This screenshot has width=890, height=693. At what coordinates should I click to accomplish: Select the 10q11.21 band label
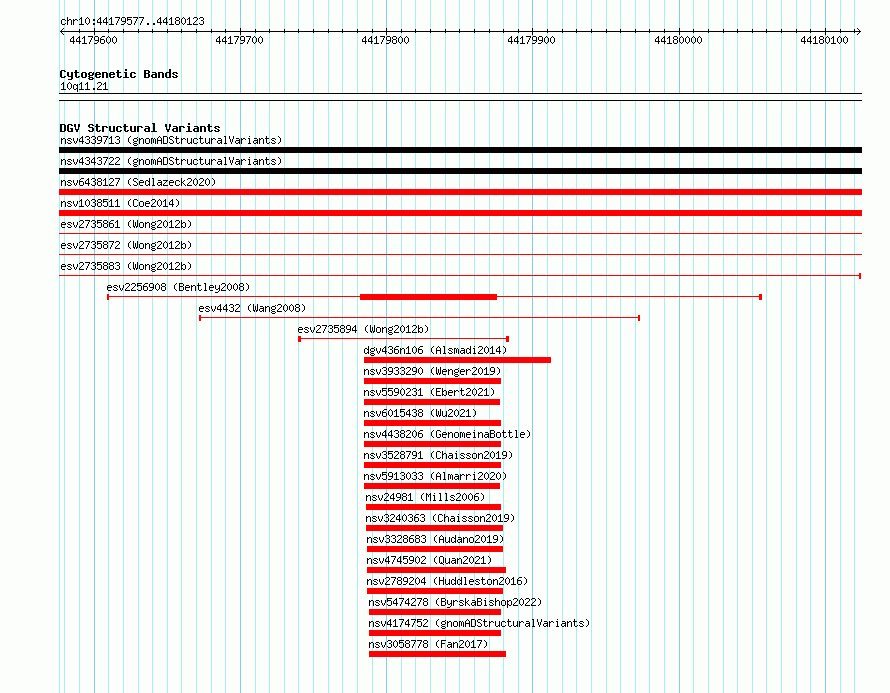coord(84,86)
